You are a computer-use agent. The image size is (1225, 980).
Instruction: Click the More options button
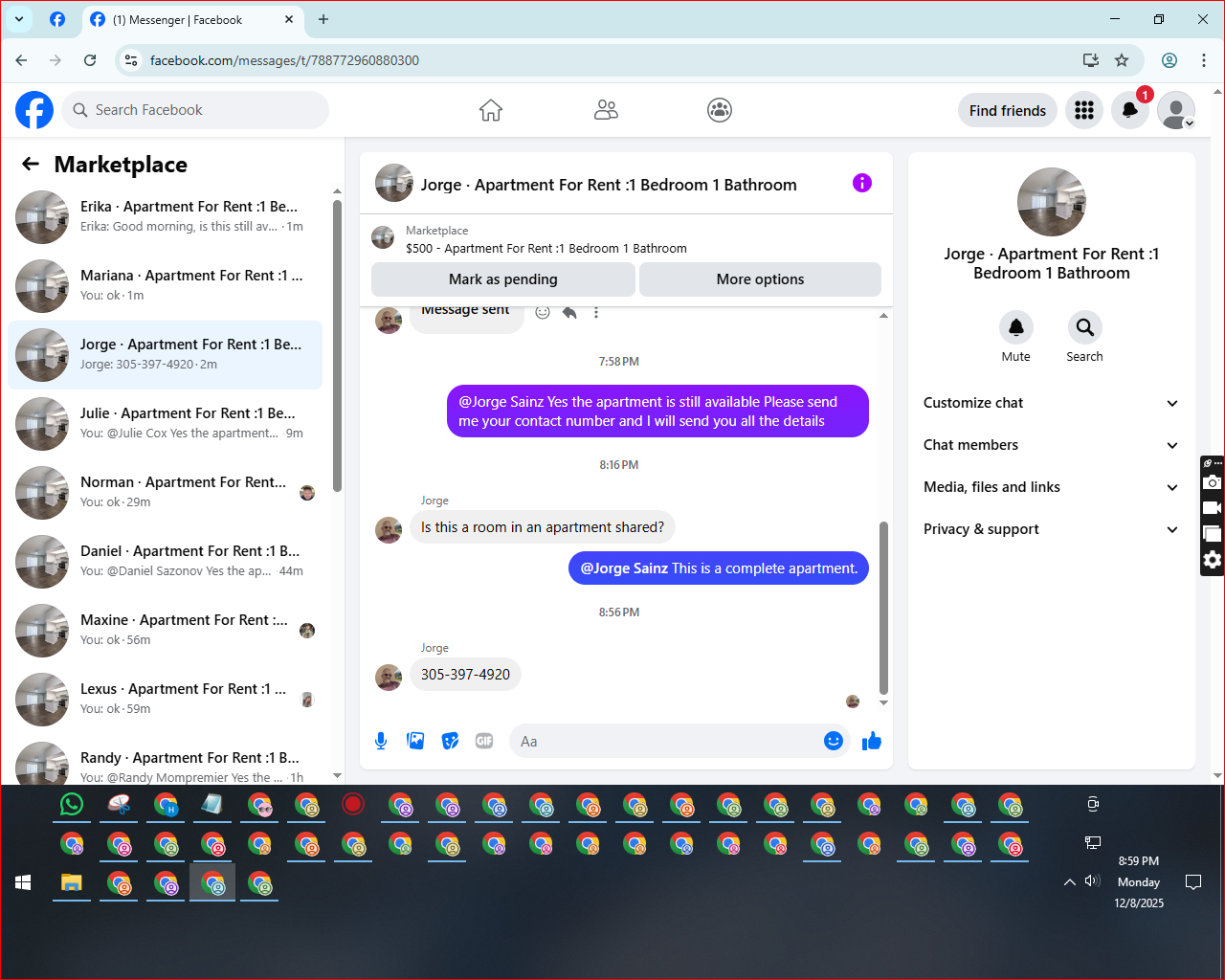click(x=760, y=279)
